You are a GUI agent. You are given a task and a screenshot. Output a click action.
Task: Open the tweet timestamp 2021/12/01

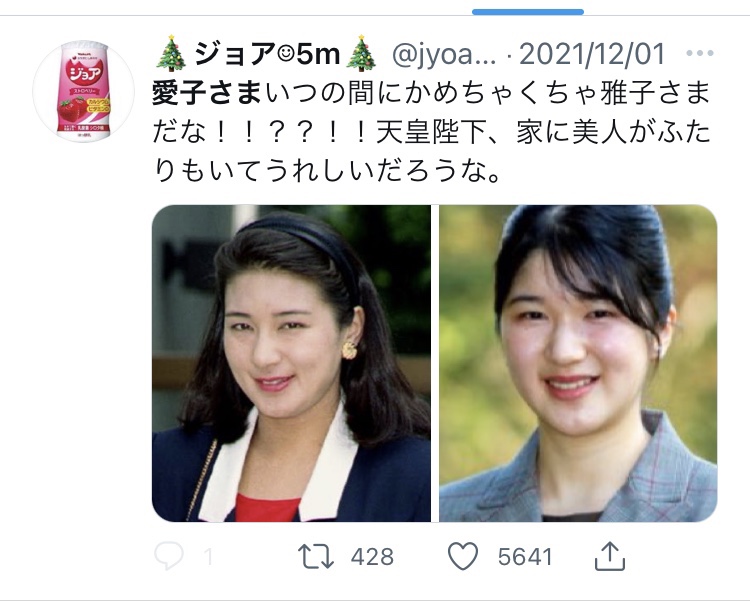592,54
